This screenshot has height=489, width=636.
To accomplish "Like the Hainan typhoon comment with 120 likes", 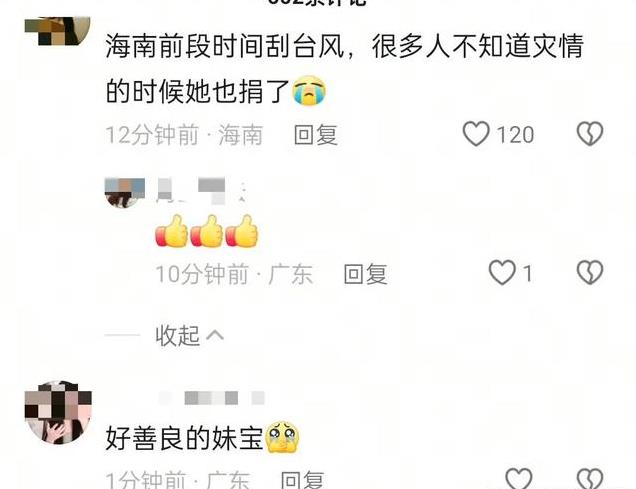I will point(476,134).
